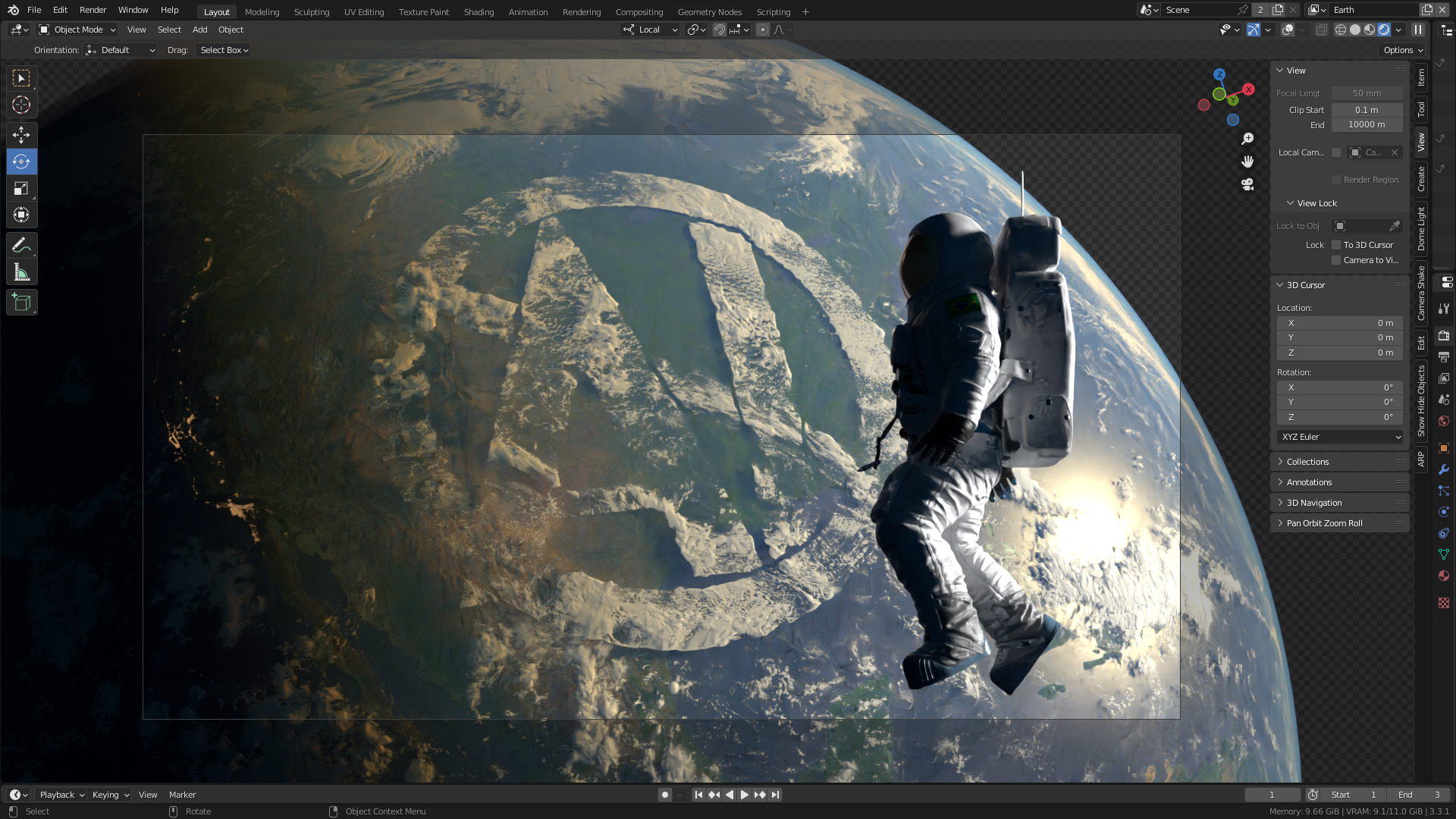Open the Keying popover in timeline
This screenshot has width=1456, height=819.
[x=110, y=795]
